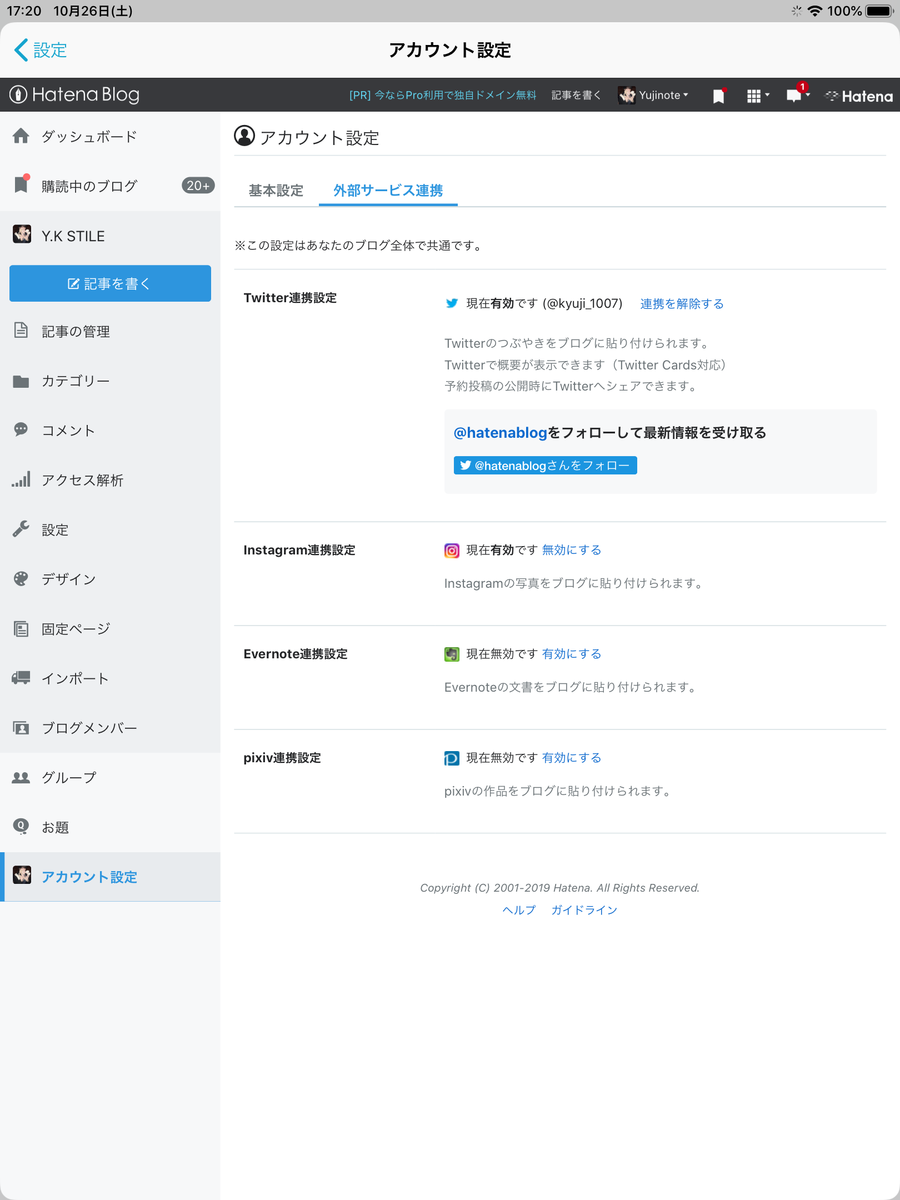
Task: Open アカウント設定 in the sidebar
Action: tap(110, 877)
